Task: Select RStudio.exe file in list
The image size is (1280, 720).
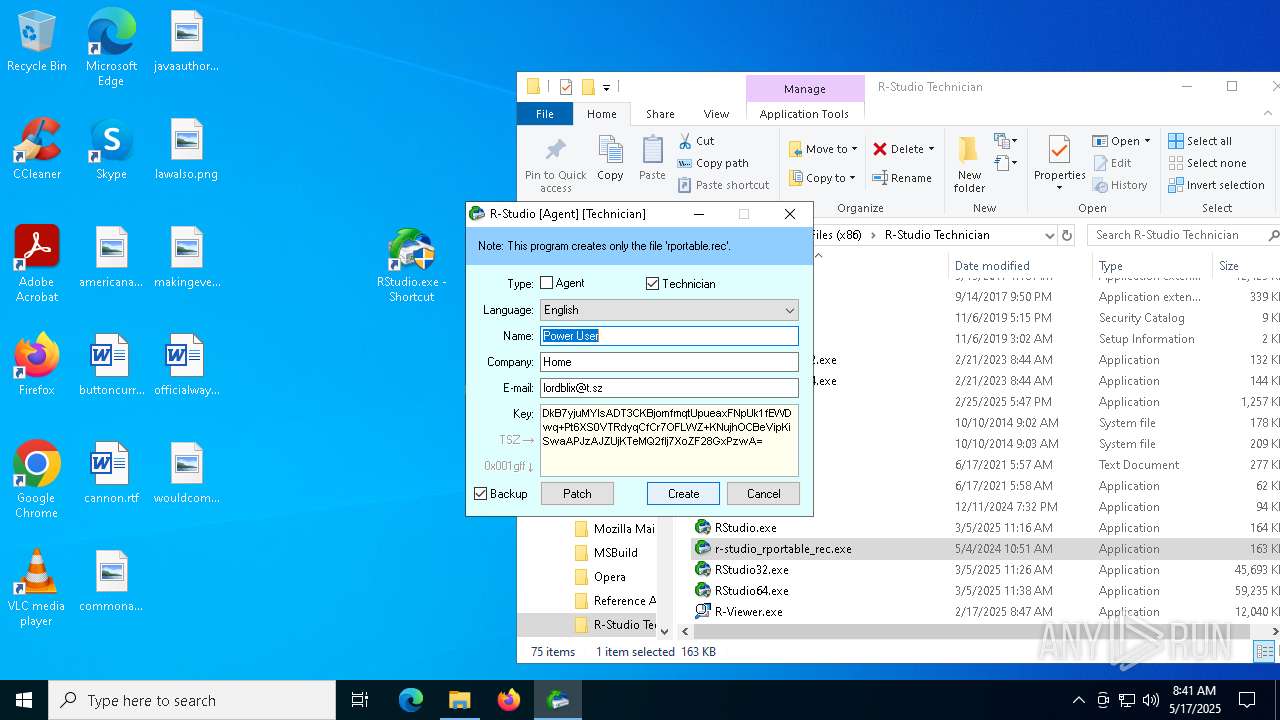Action: coord(745,528)
